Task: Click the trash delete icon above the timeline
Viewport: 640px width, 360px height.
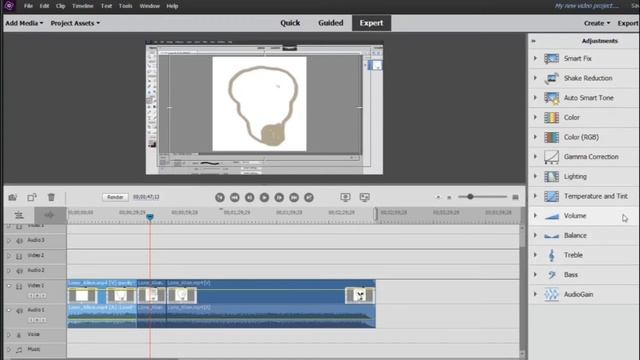Action: (51, 197)
